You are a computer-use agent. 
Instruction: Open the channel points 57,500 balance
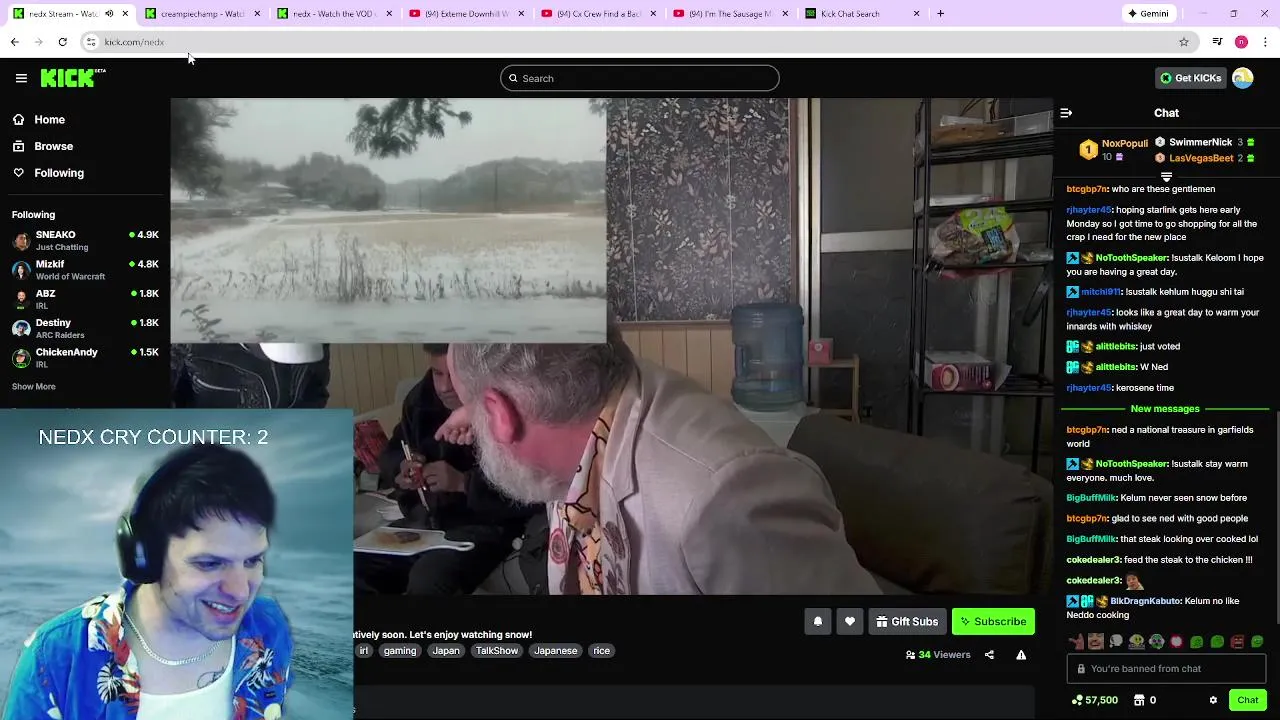coord(1094,700)
